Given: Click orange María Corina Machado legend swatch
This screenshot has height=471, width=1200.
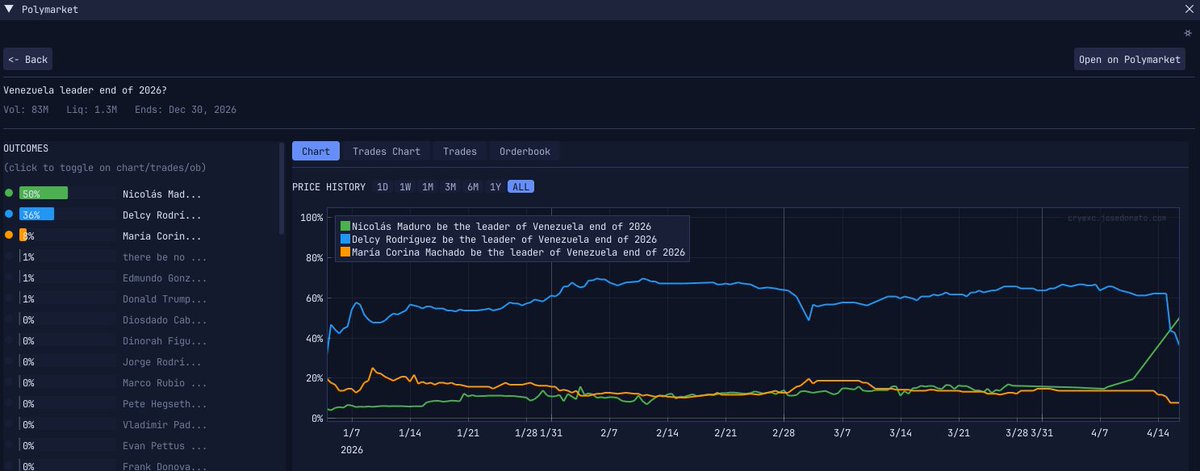Looking at the screenshot, I should (346, 252).
